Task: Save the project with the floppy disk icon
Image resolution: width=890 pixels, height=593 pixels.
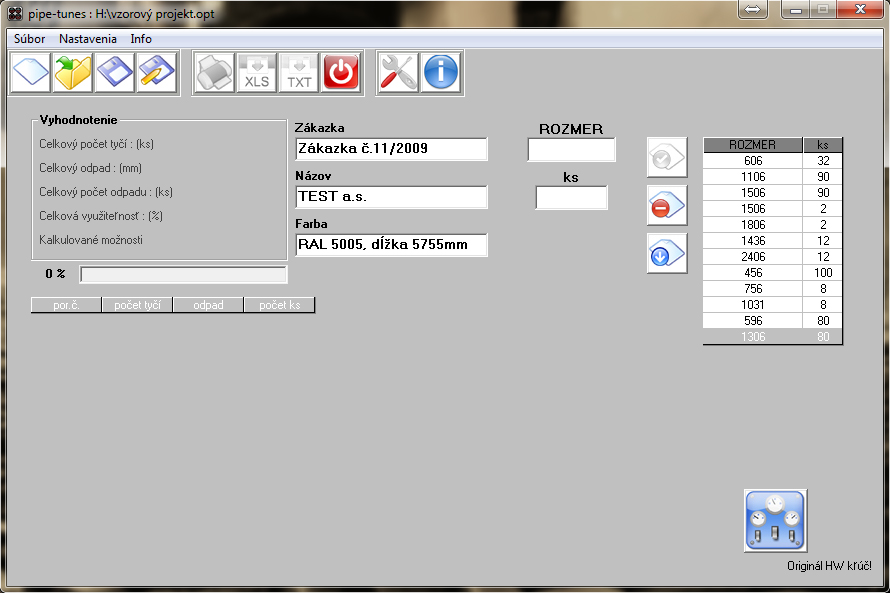Action: tap(115, 73)
